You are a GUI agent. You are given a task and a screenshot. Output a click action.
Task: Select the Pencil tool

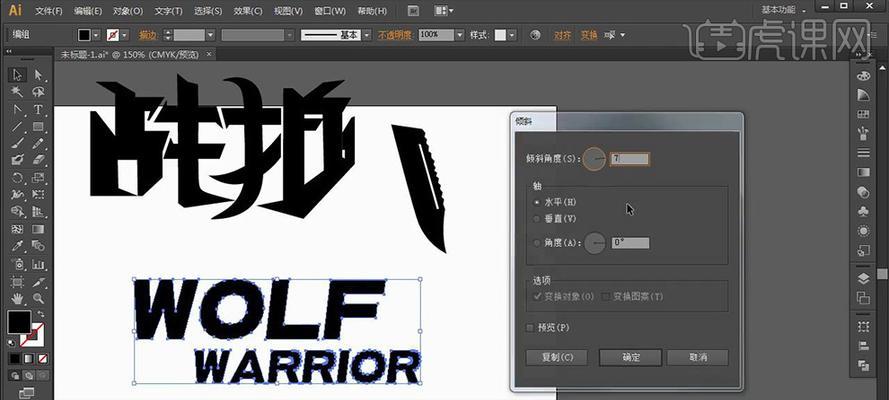click(38, 143)
